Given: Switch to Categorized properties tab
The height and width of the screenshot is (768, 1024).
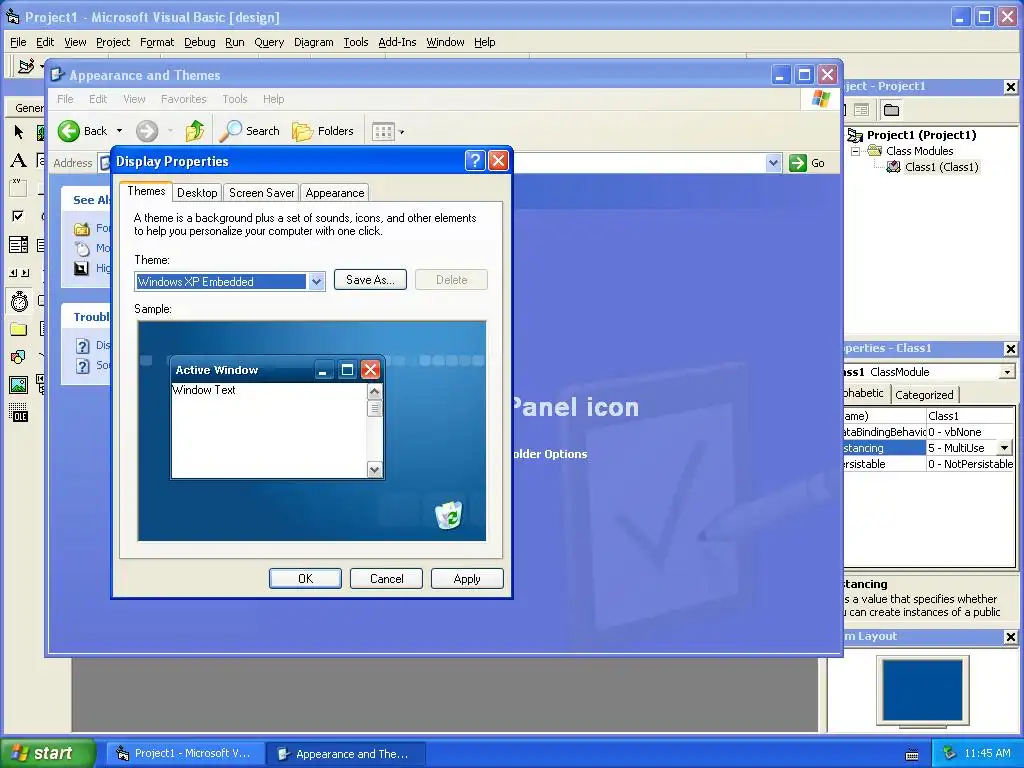Looking at the screenshot, I should click(924, 394).
